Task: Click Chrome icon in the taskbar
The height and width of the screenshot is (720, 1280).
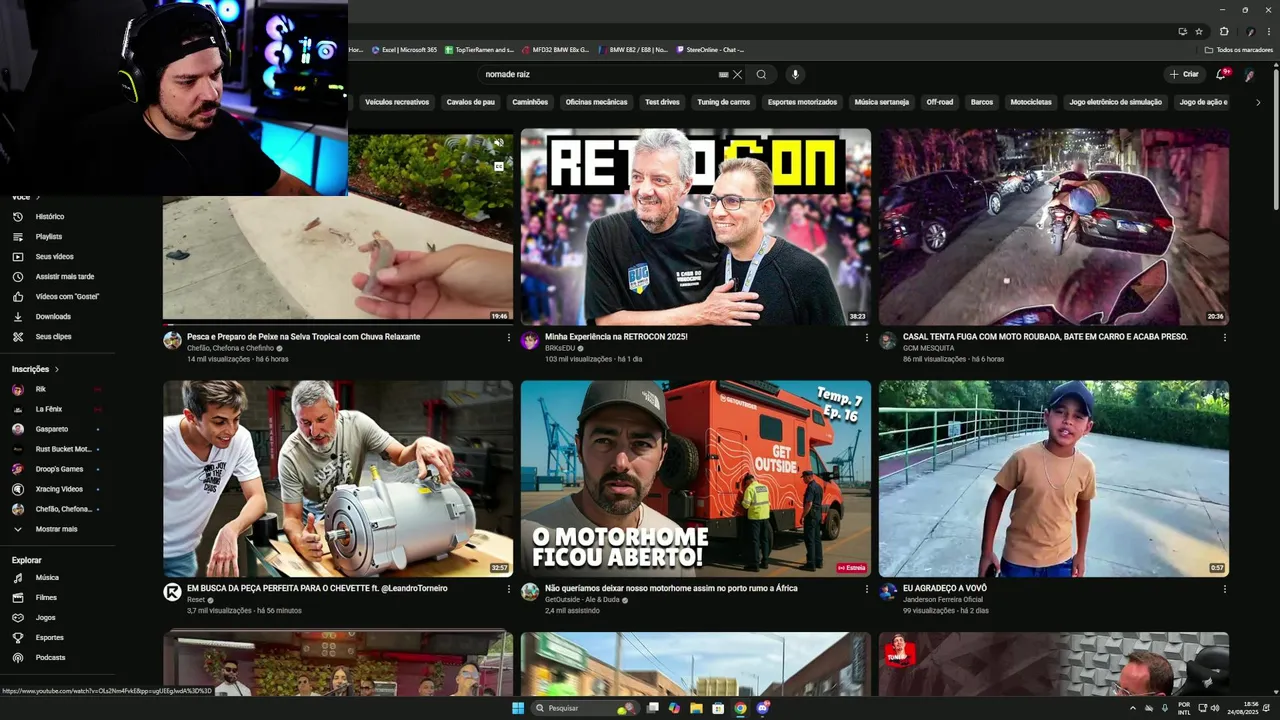Action: (740, 708)
